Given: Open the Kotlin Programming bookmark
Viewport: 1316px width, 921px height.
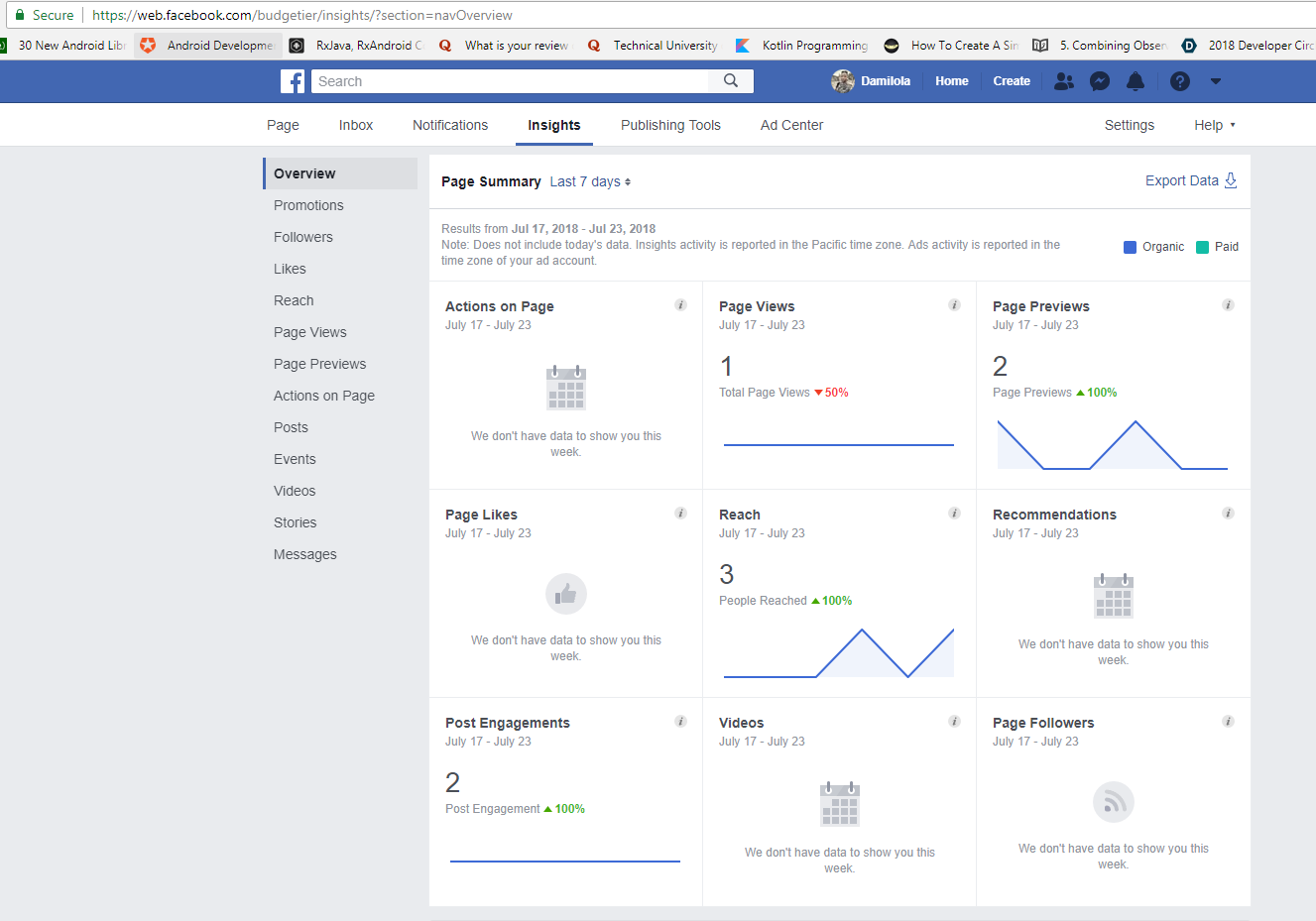Looking at the screenshot, I should tap(801, 46).
